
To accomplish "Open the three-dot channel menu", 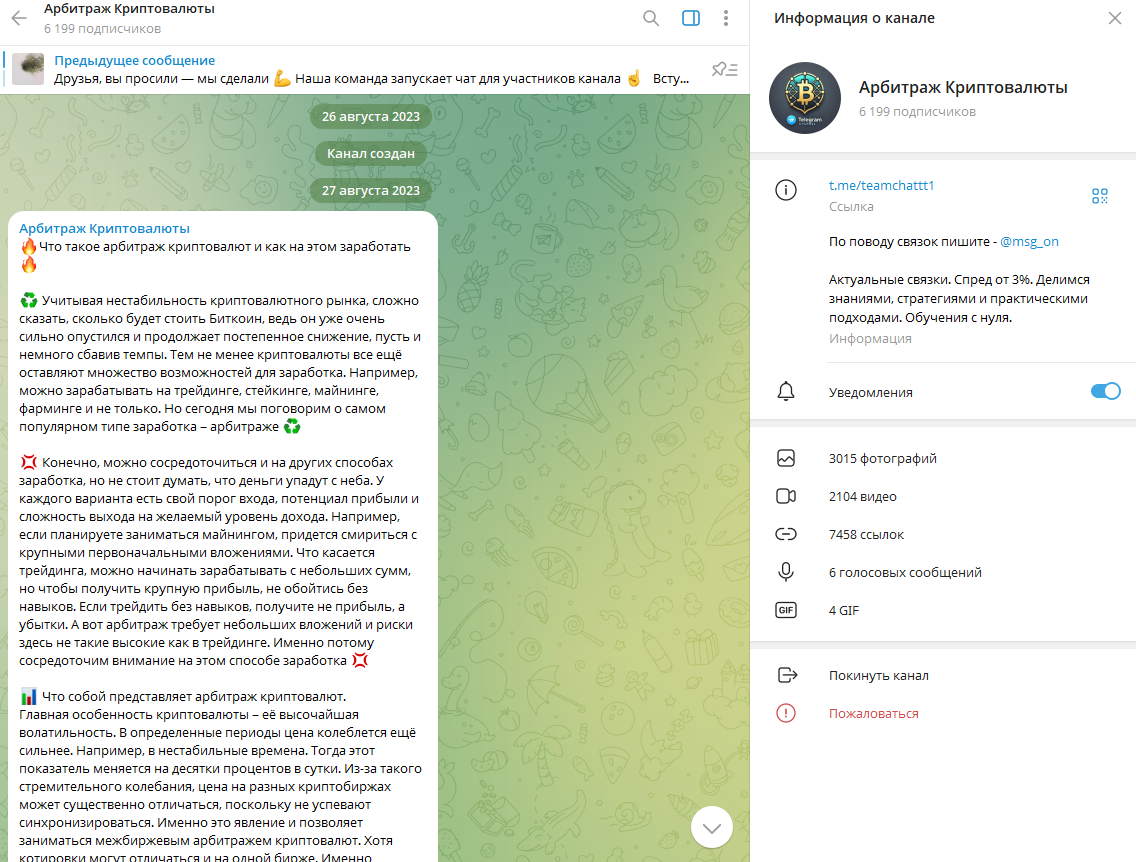I will pyautogui.click(x=726, y=18).
